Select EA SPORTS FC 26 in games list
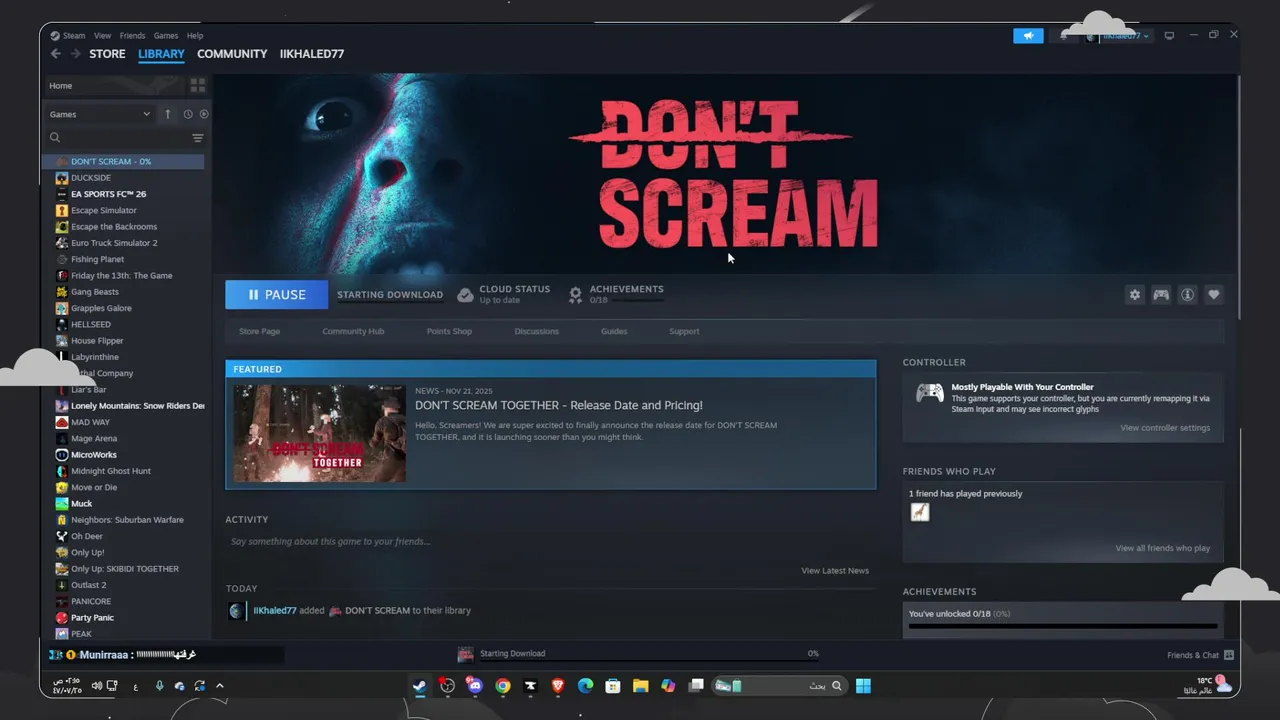This screenshot has width=1280, height=720. [108, 194]
